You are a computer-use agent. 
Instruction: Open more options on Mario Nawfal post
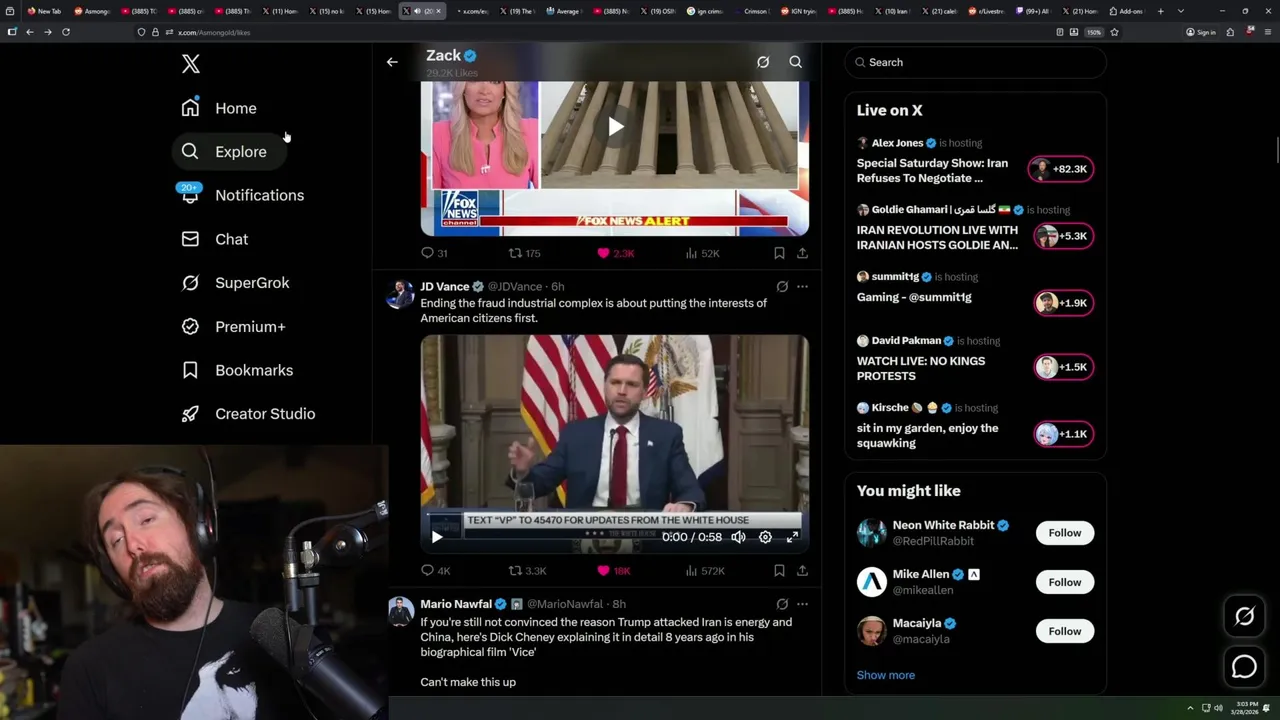(802, 604)
